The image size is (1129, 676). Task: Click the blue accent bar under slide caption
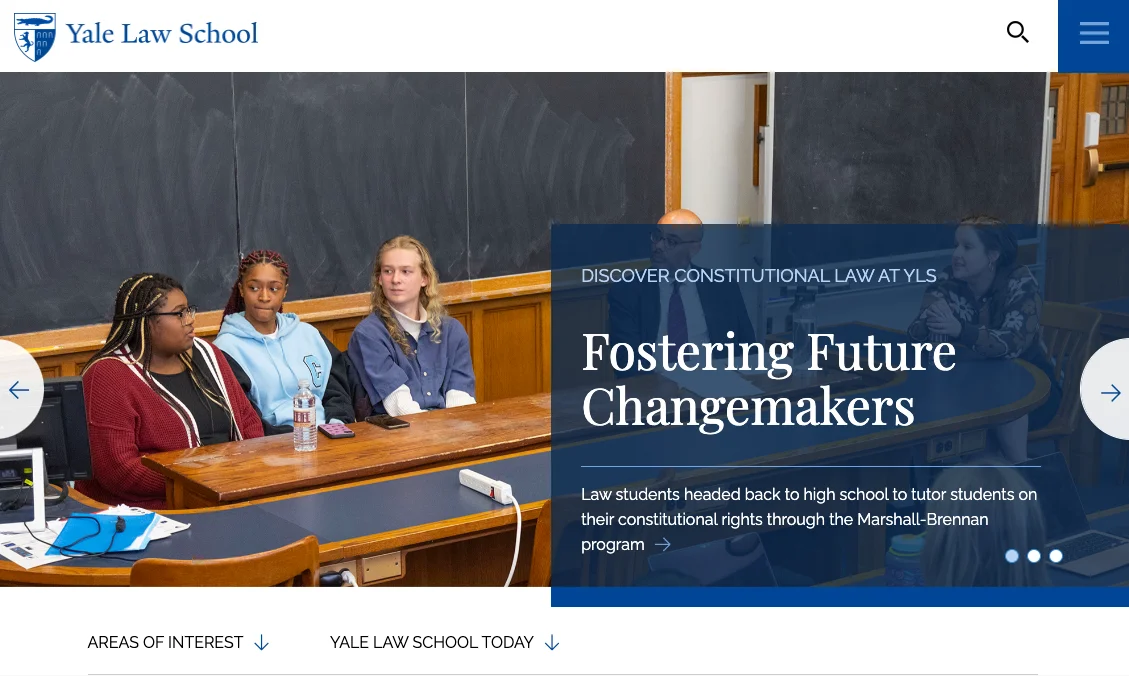pyautogui.click(x=839, y=597)
